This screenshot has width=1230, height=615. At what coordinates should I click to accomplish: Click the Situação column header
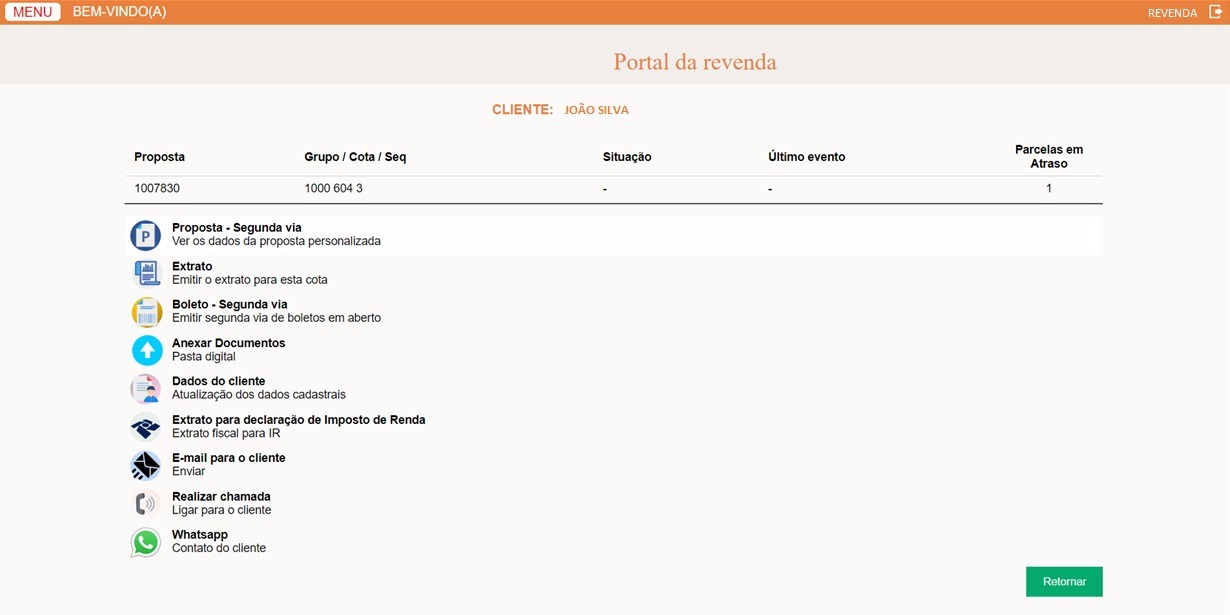627,156
